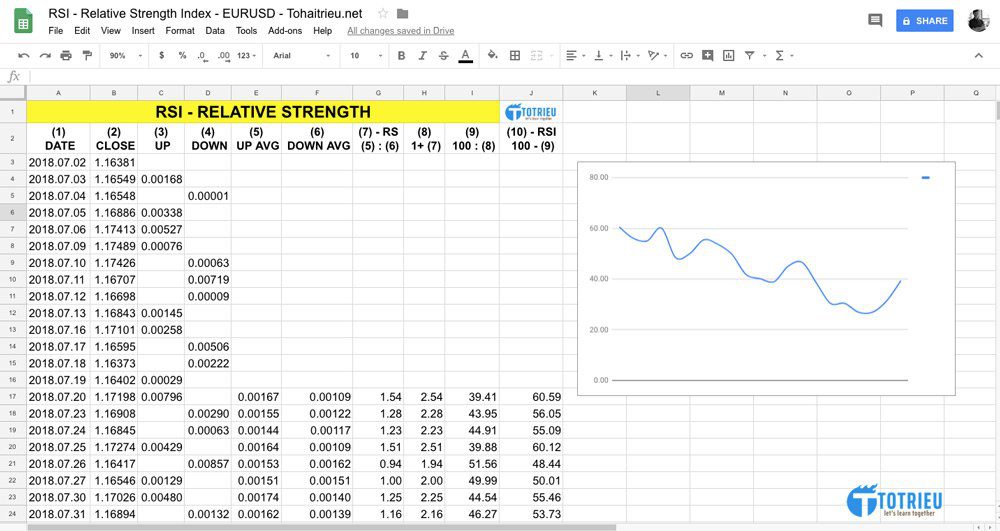
Task: Select the cell with close 1.16381
Action: [114, 163]
